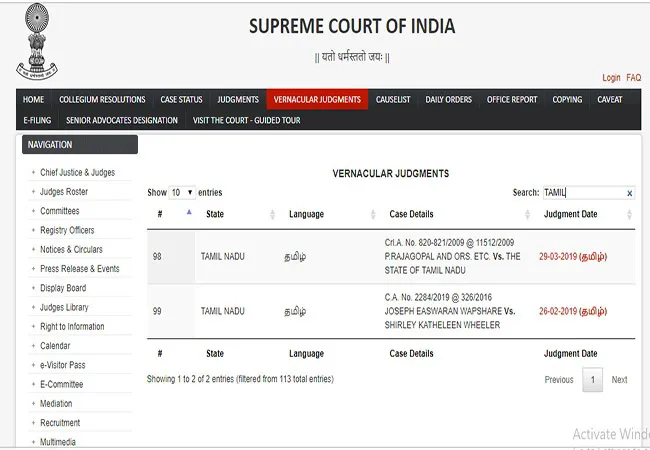The image size is (650, 450).
Task: Open Right to Information
Action: pyautogui.click(x=72, y=327)
